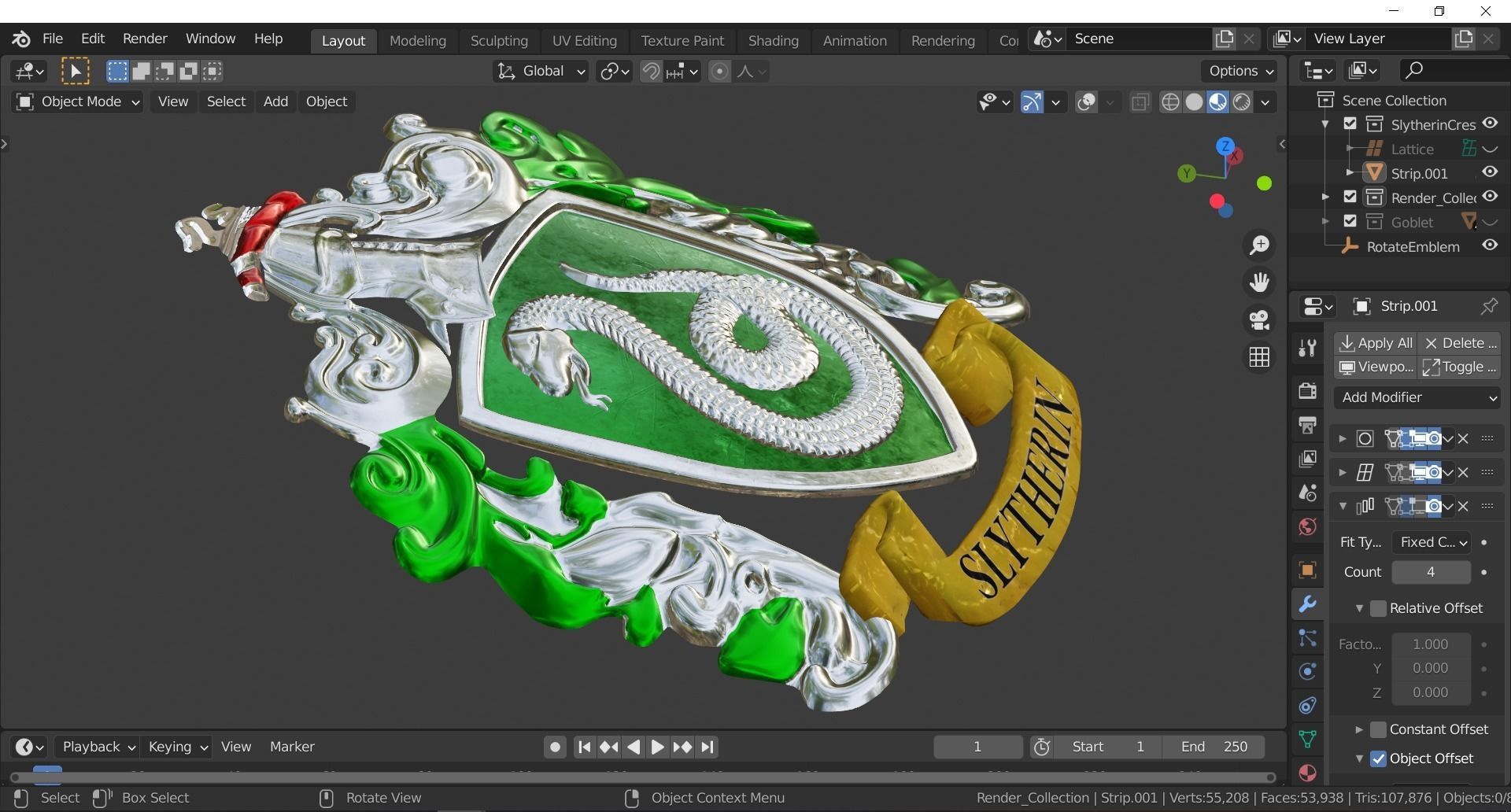Open the Object properties tab
The height and width of the screenshot is (812, 1511).
[1307, 570]
